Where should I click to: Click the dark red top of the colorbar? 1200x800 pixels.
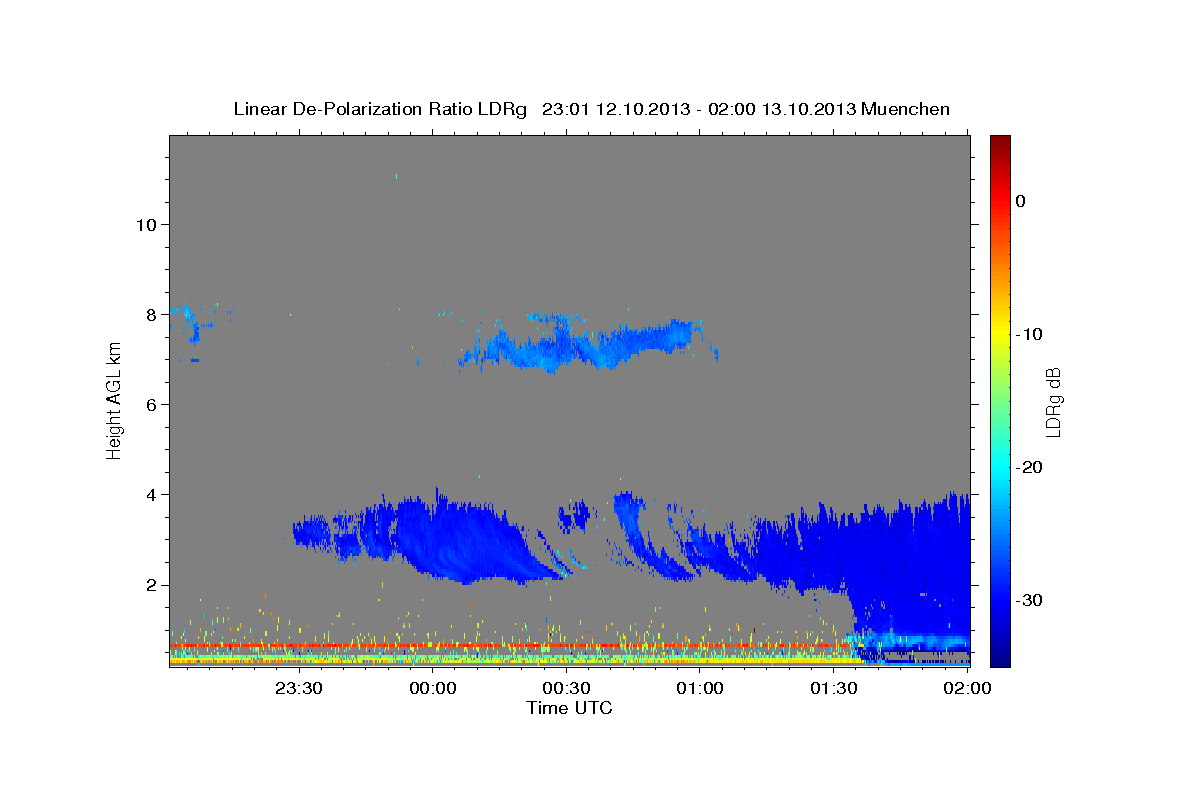pos(1000,143)
